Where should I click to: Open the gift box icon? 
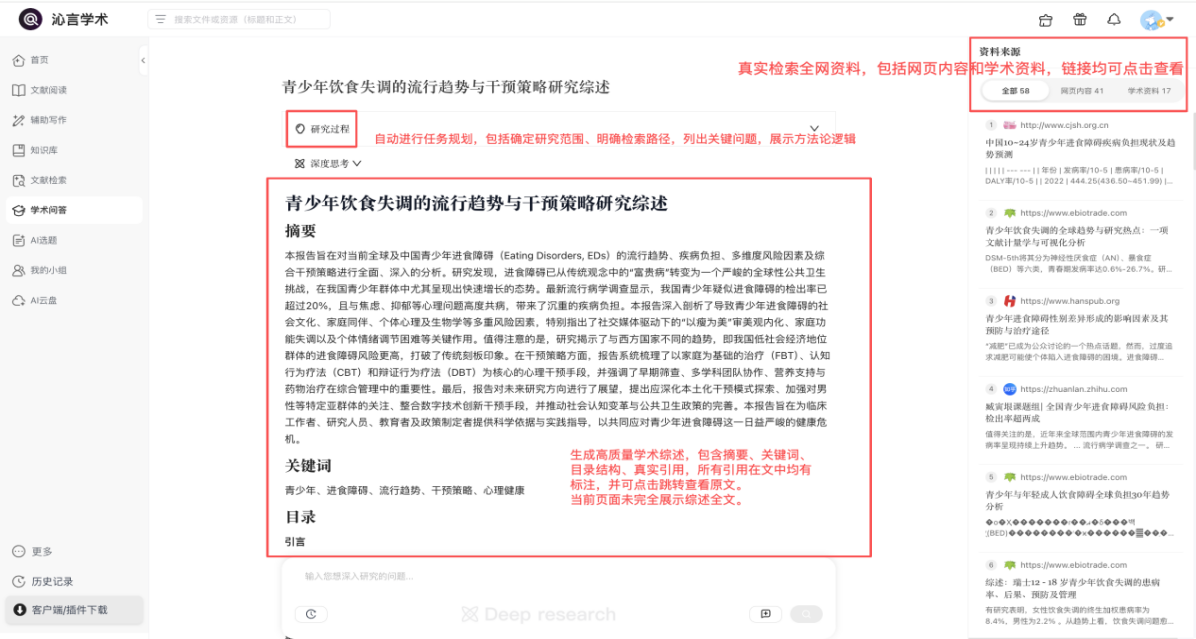tap(1079, 20)
